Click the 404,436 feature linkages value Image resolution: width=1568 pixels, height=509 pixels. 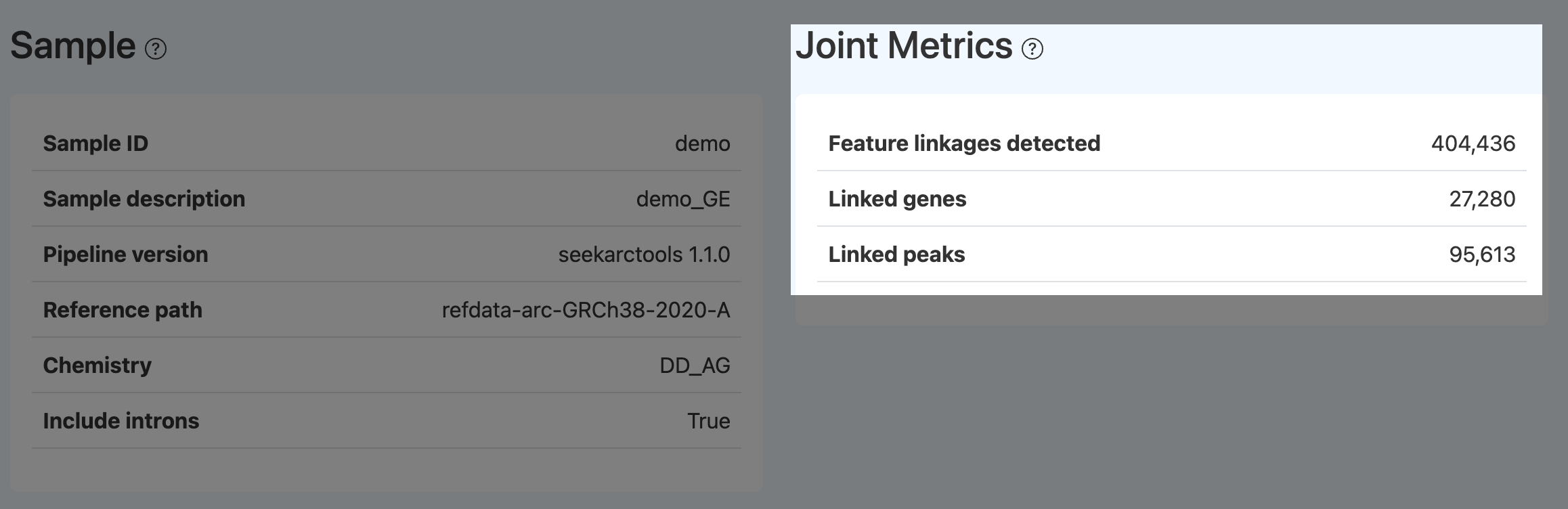[1473, 143]
